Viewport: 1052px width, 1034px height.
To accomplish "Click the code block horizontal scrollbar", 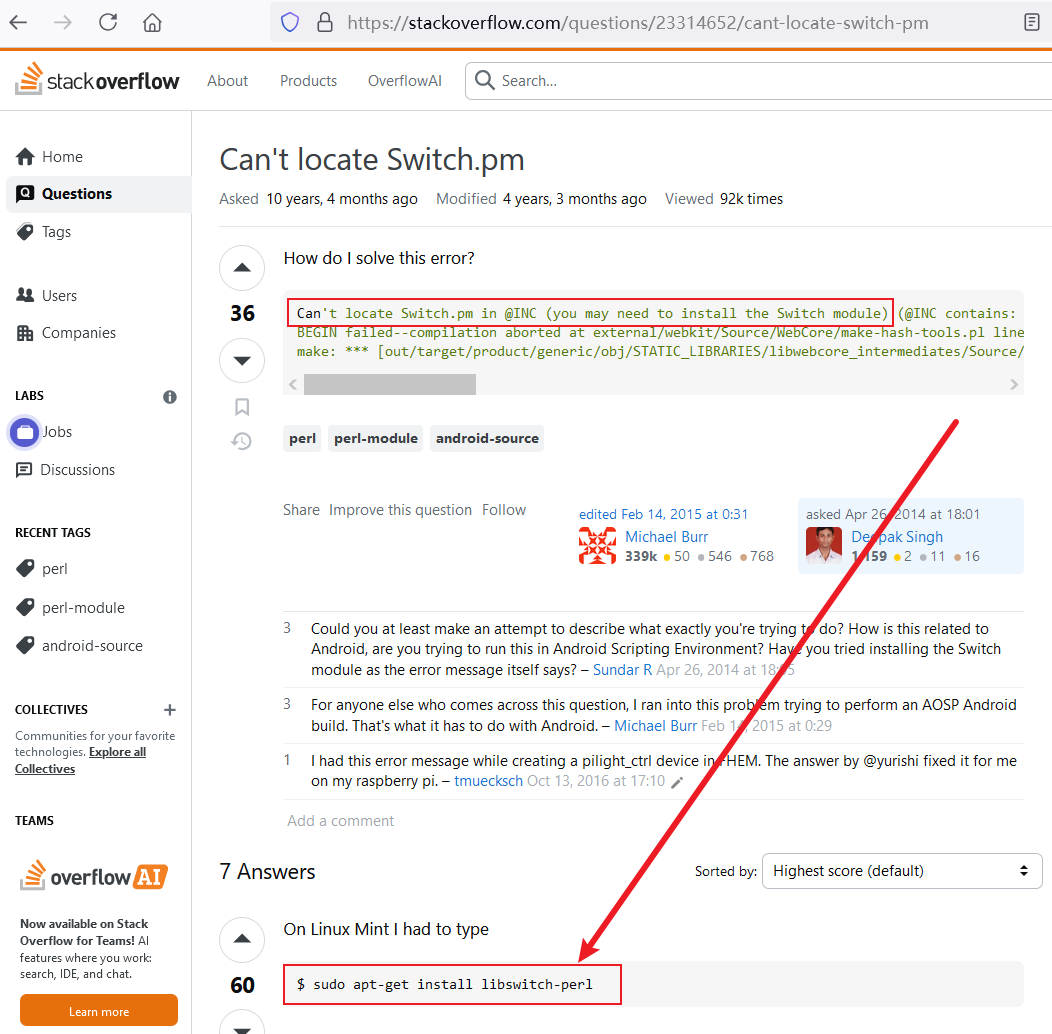I will pyautogui.click(x=390, y=385).
